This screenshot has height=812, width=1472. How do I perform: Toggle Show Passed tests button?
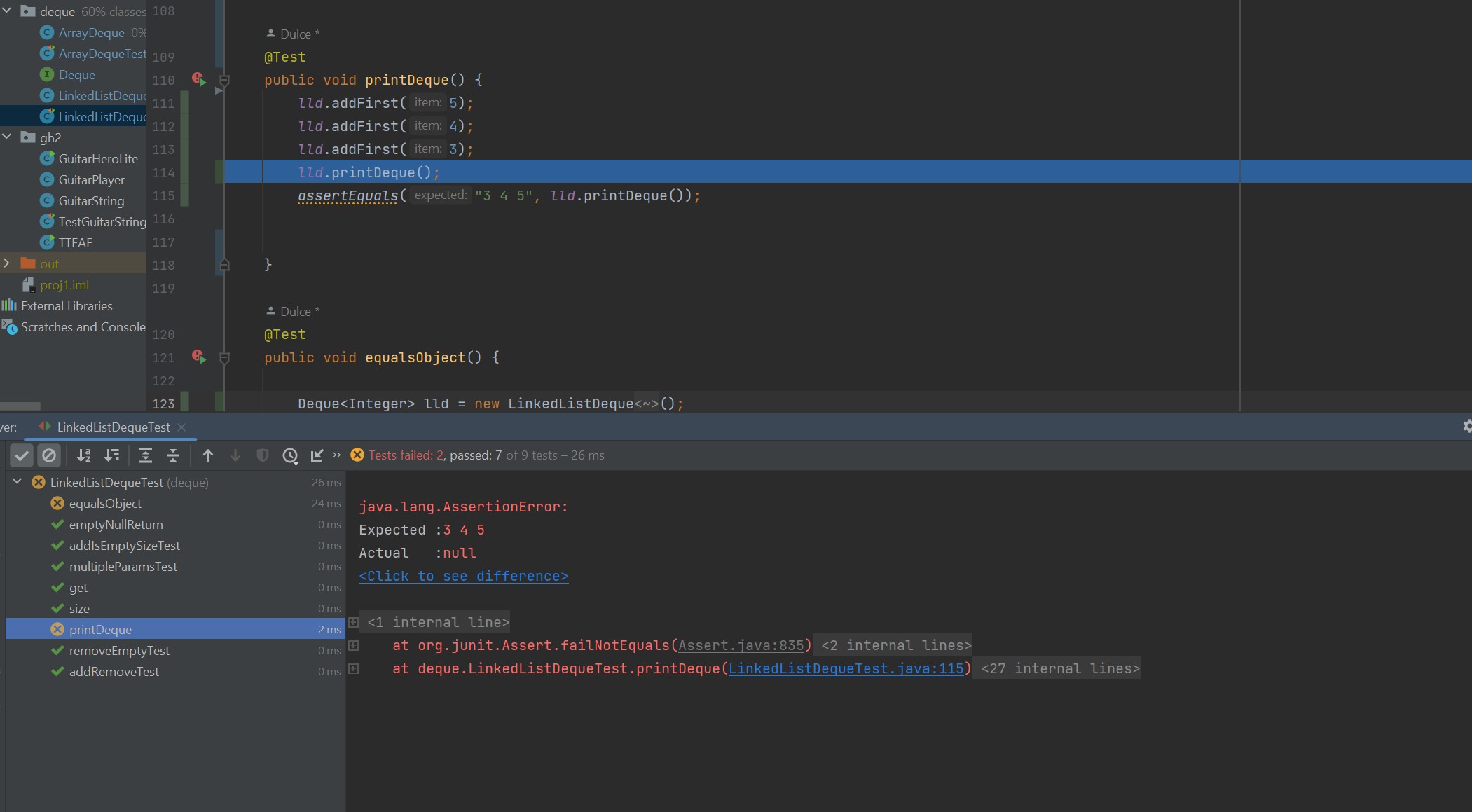pyautogui.click(x=22, y=455)
